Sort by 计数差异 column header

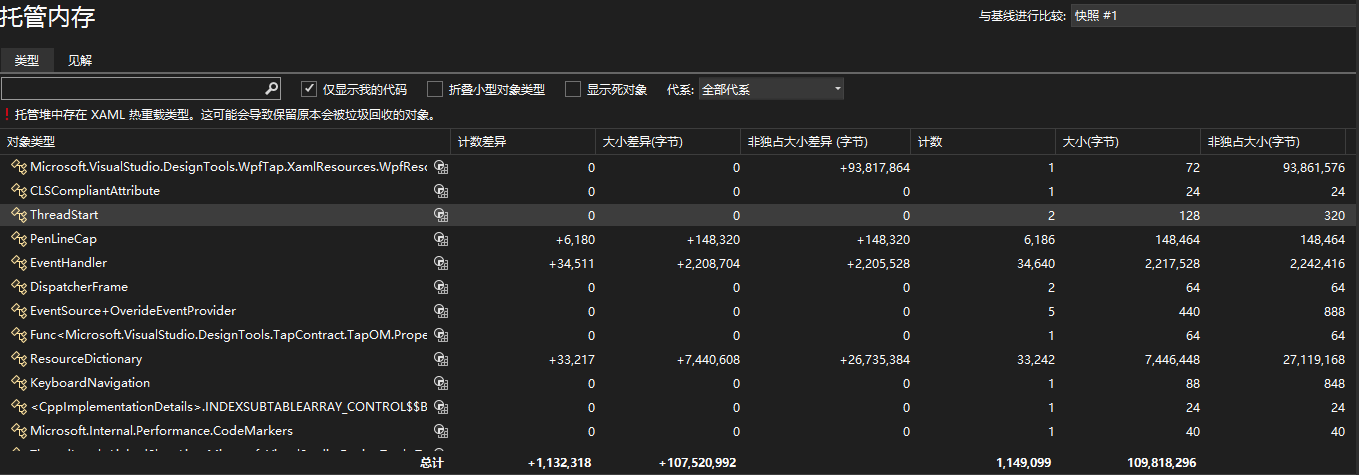coord(522,142)
